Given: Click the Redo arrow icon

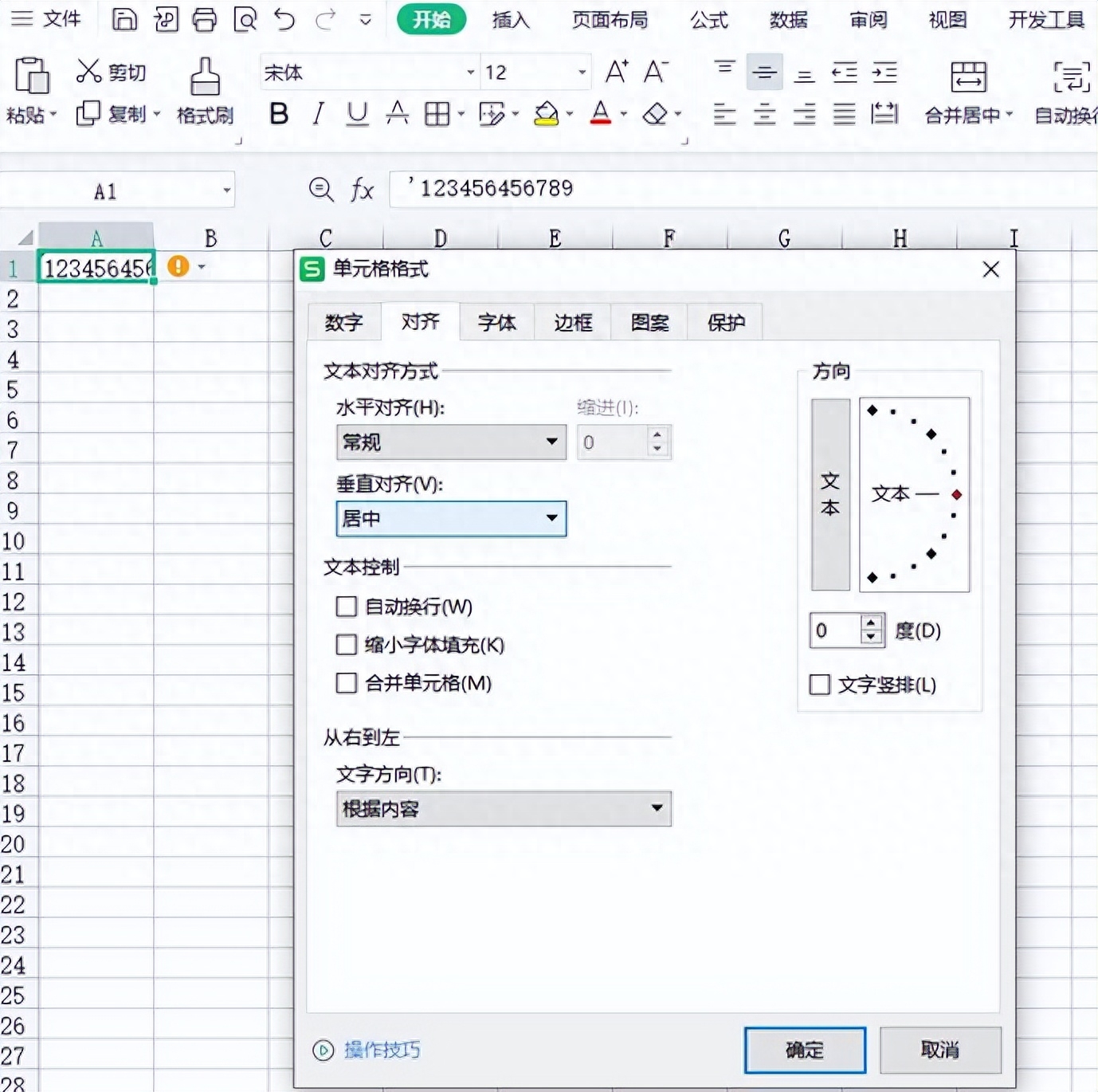Looking at the screenshot, I should point(325,18).
